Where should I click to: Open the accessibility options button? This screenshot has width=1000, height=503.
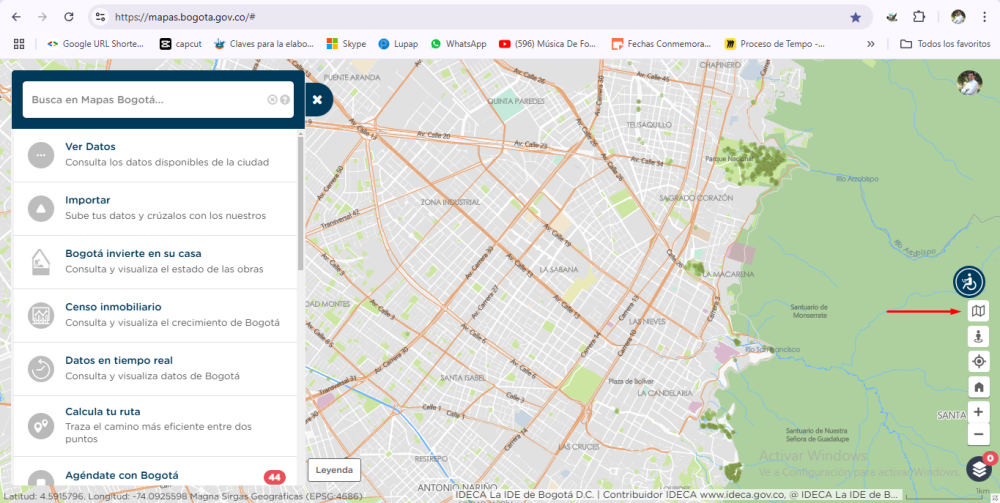point(968,282)
